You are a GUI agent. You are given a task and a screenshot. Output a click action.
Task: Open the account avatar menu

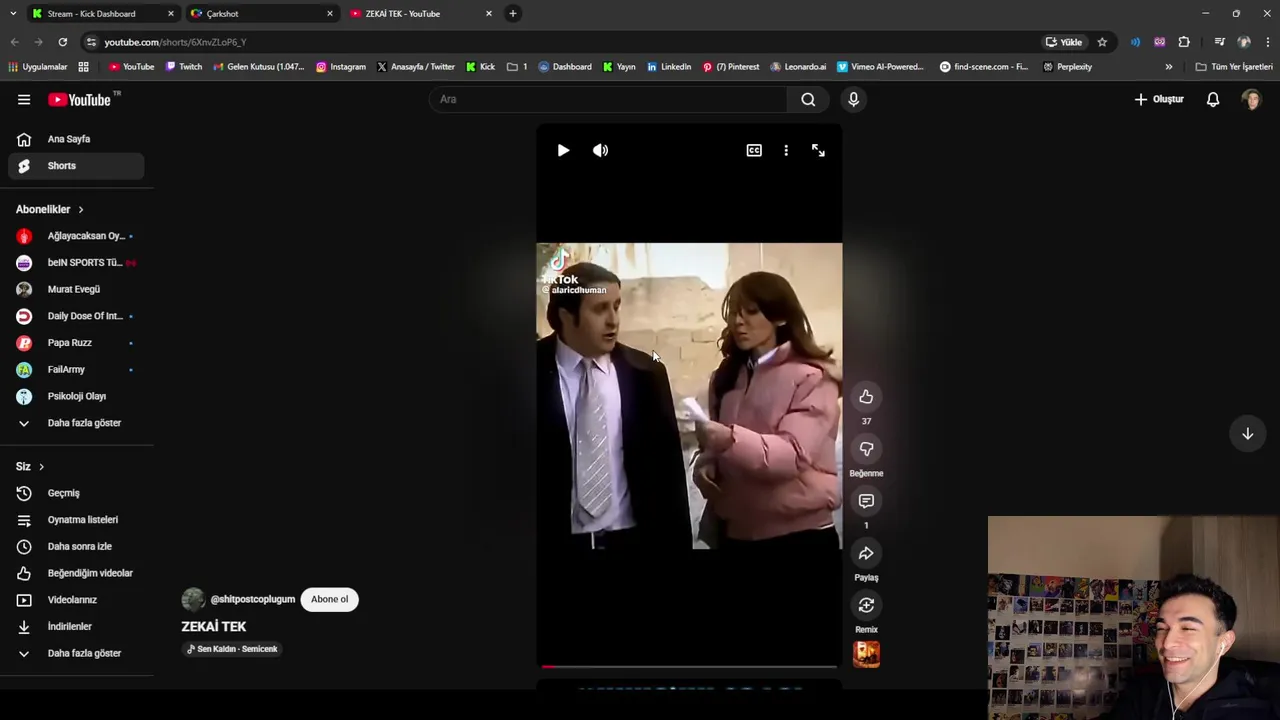point(1251,99)
